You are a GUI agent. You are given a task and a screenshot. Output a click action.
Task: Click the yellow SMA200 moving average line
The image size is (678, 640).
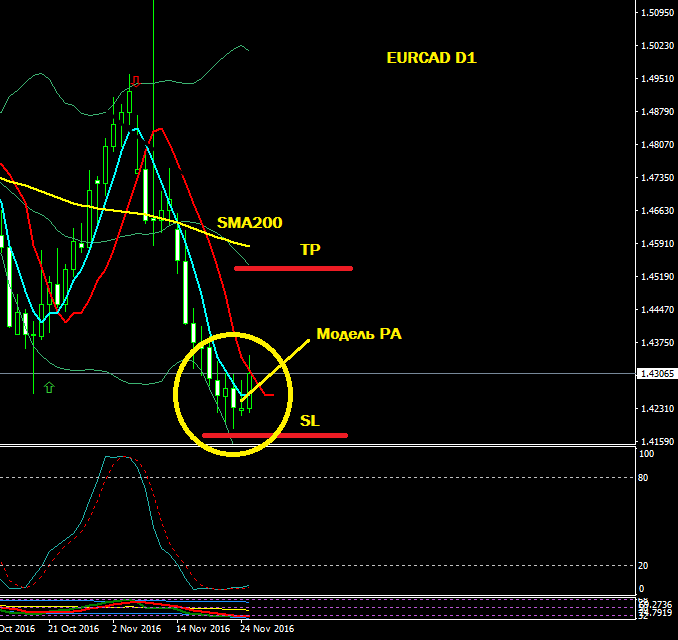coord(125,211)
